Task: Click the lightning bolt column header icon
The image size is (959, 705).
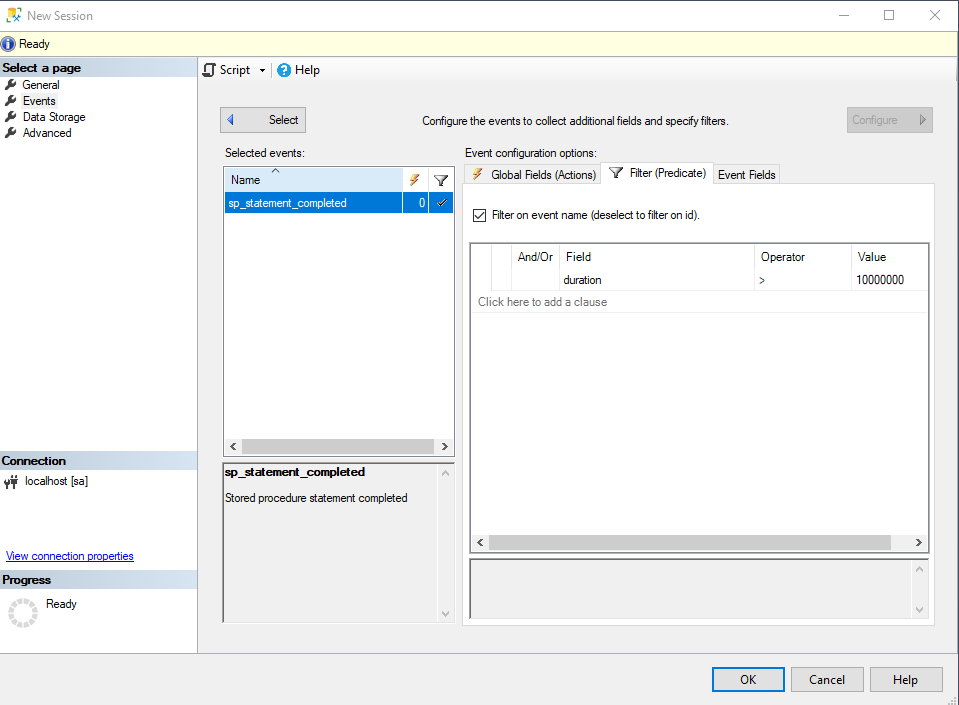Action: coord(415,180)
